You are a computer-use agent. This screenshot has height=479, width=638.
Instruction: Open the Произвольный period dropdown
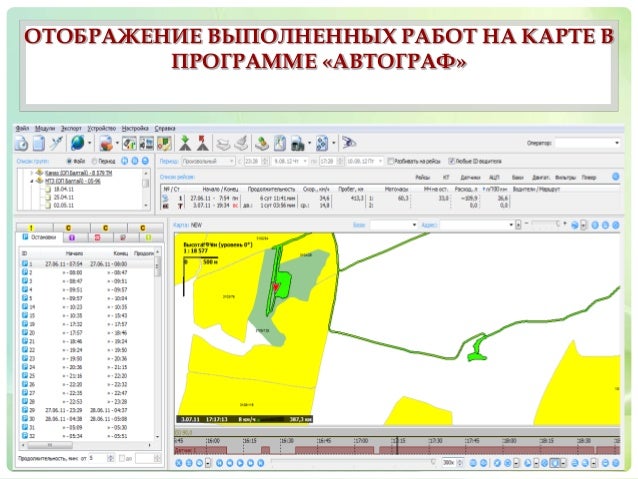coord(208,161)
